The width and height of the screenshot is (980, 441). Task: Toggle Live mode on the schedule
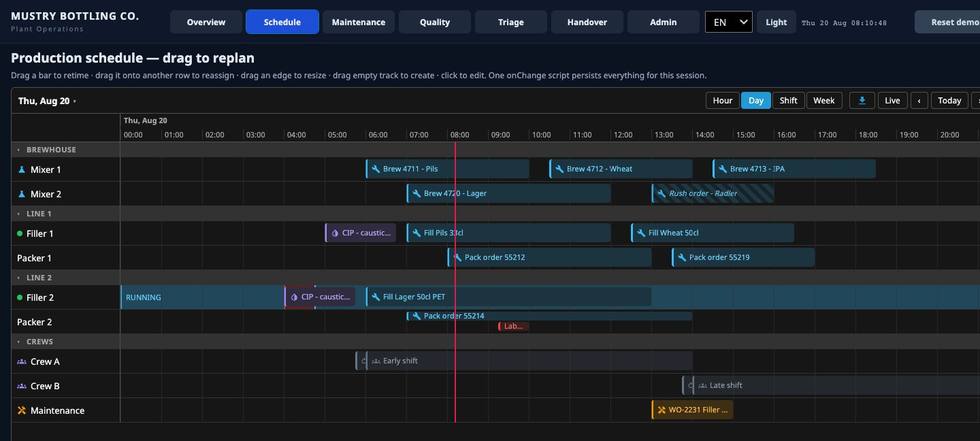[x=892, y=101]
